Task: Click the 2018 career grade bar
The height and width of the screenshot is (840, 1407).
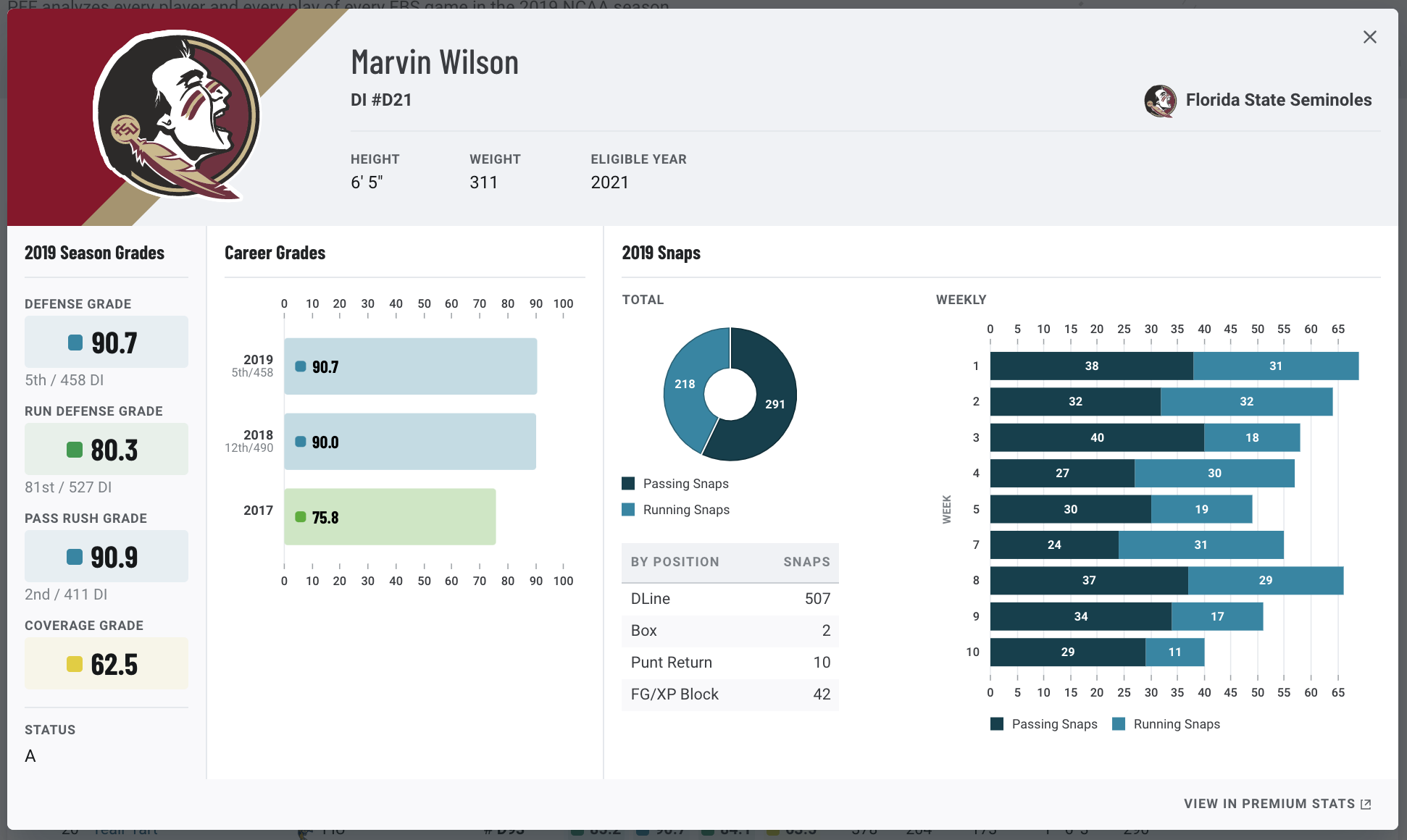Action: click(x=409, y=442)
